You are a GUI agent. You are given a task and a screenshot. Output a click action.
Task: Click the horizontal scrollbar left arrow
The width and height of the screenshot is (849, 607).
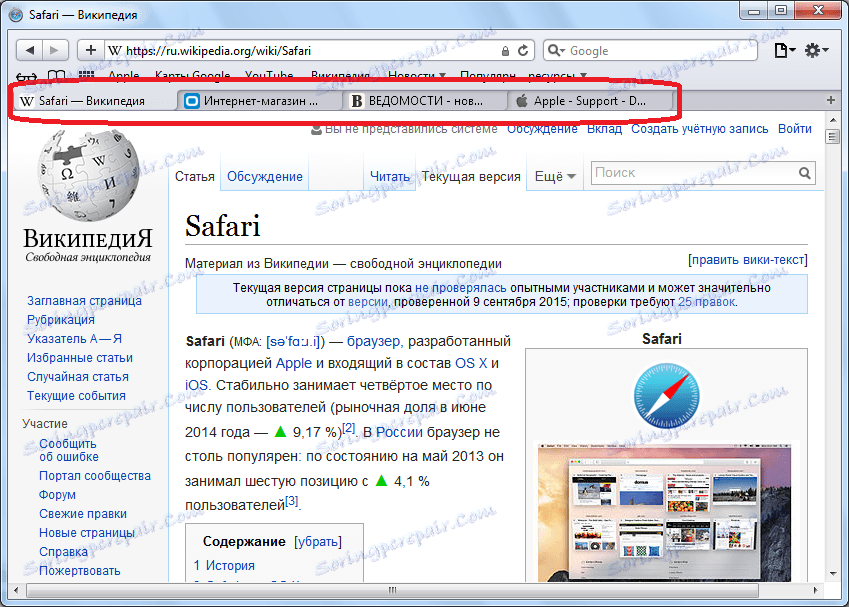16,590
